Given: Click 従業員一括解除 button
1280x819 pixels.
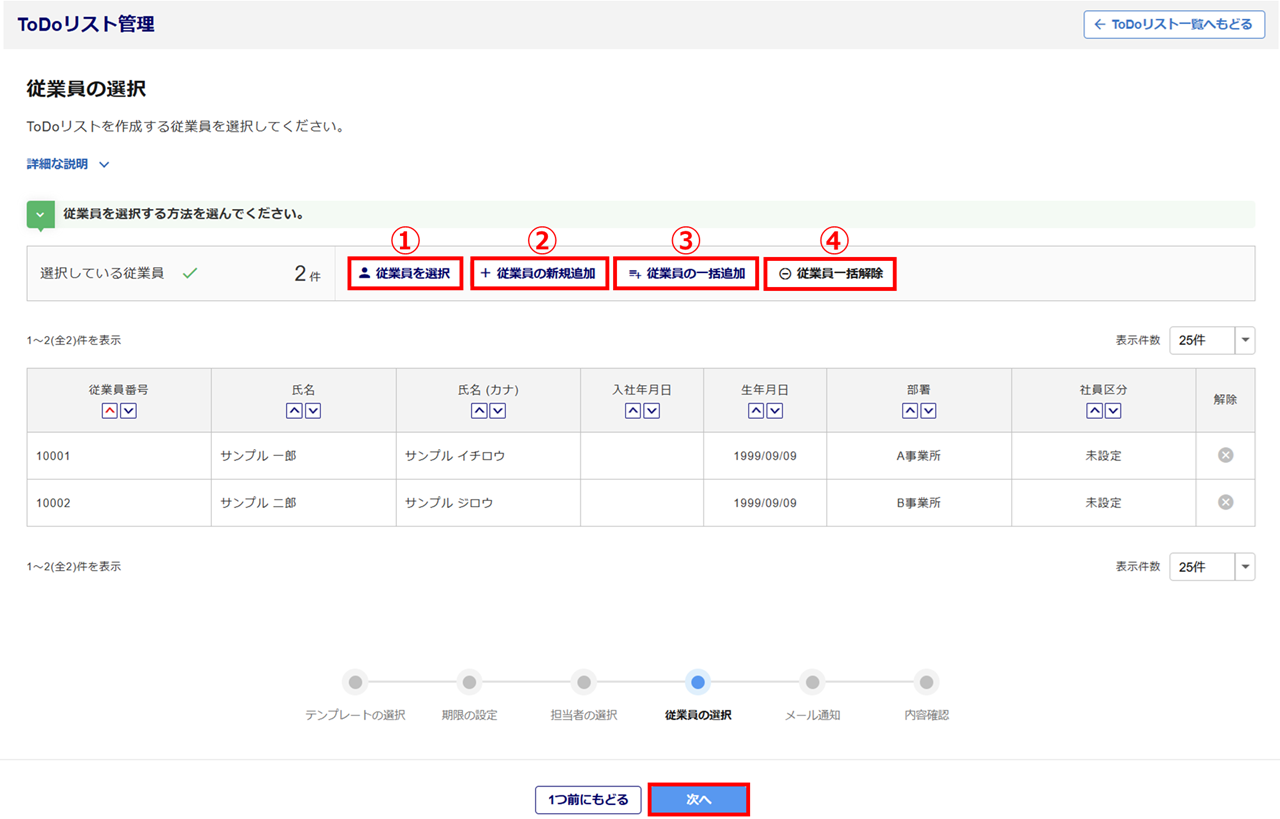Looking at the screenshot, I should (830, 273).
